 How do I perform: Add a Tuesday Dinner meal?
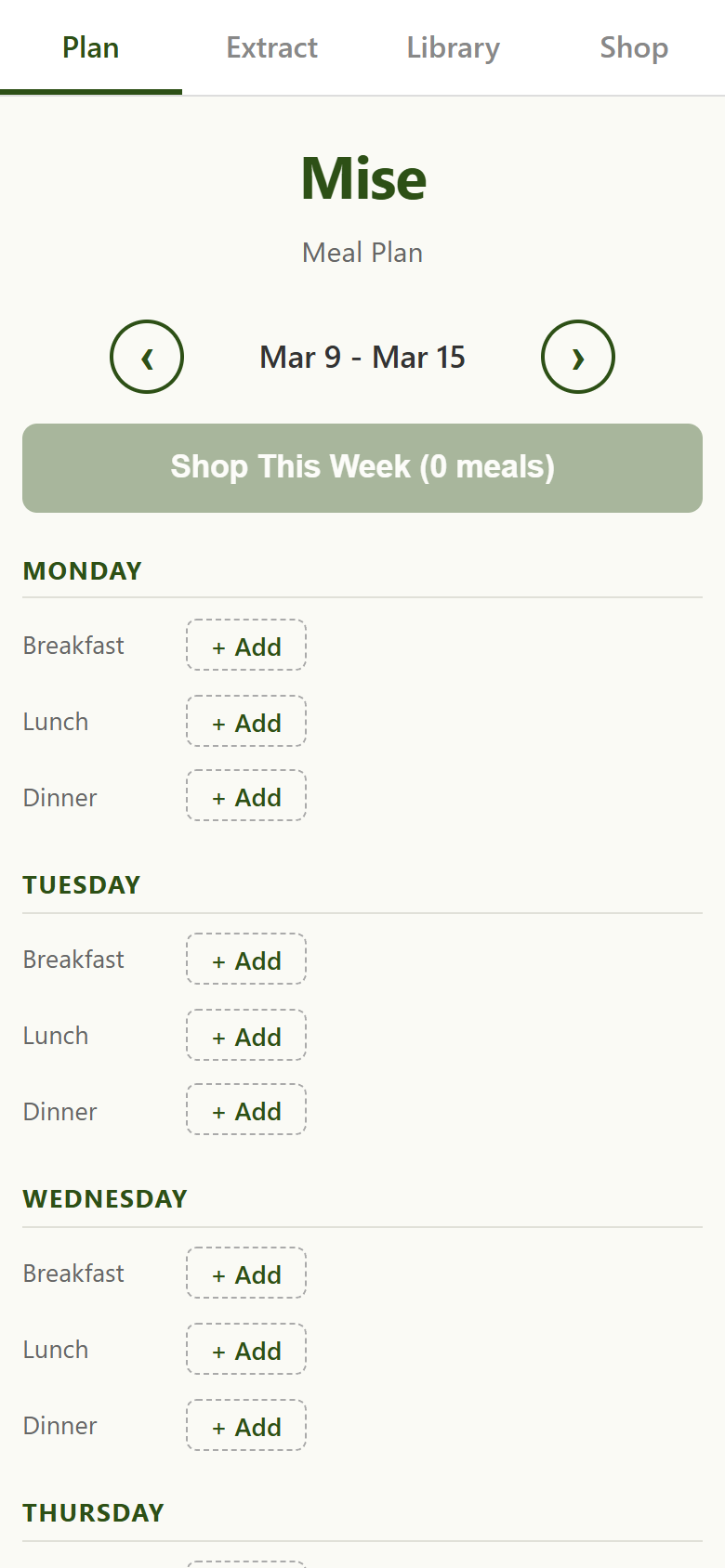(246, 1110)
